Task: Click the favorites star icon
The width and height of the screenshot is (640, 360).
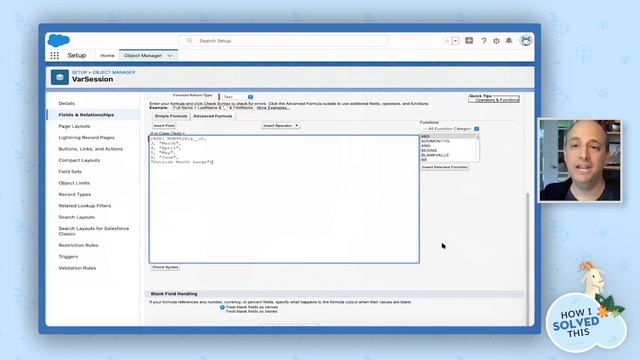Action: pyautogui.click(x=447, y=41)
